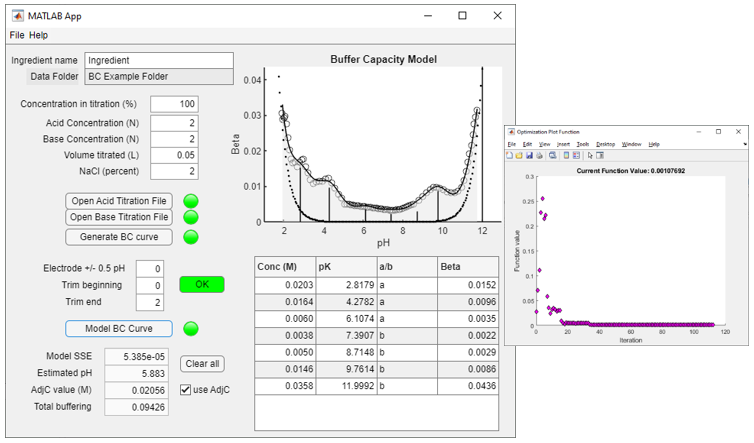The height and width of the screenshot is (443, 754).
Task: Click the Generate BC curve button
Action: (119, 237)
